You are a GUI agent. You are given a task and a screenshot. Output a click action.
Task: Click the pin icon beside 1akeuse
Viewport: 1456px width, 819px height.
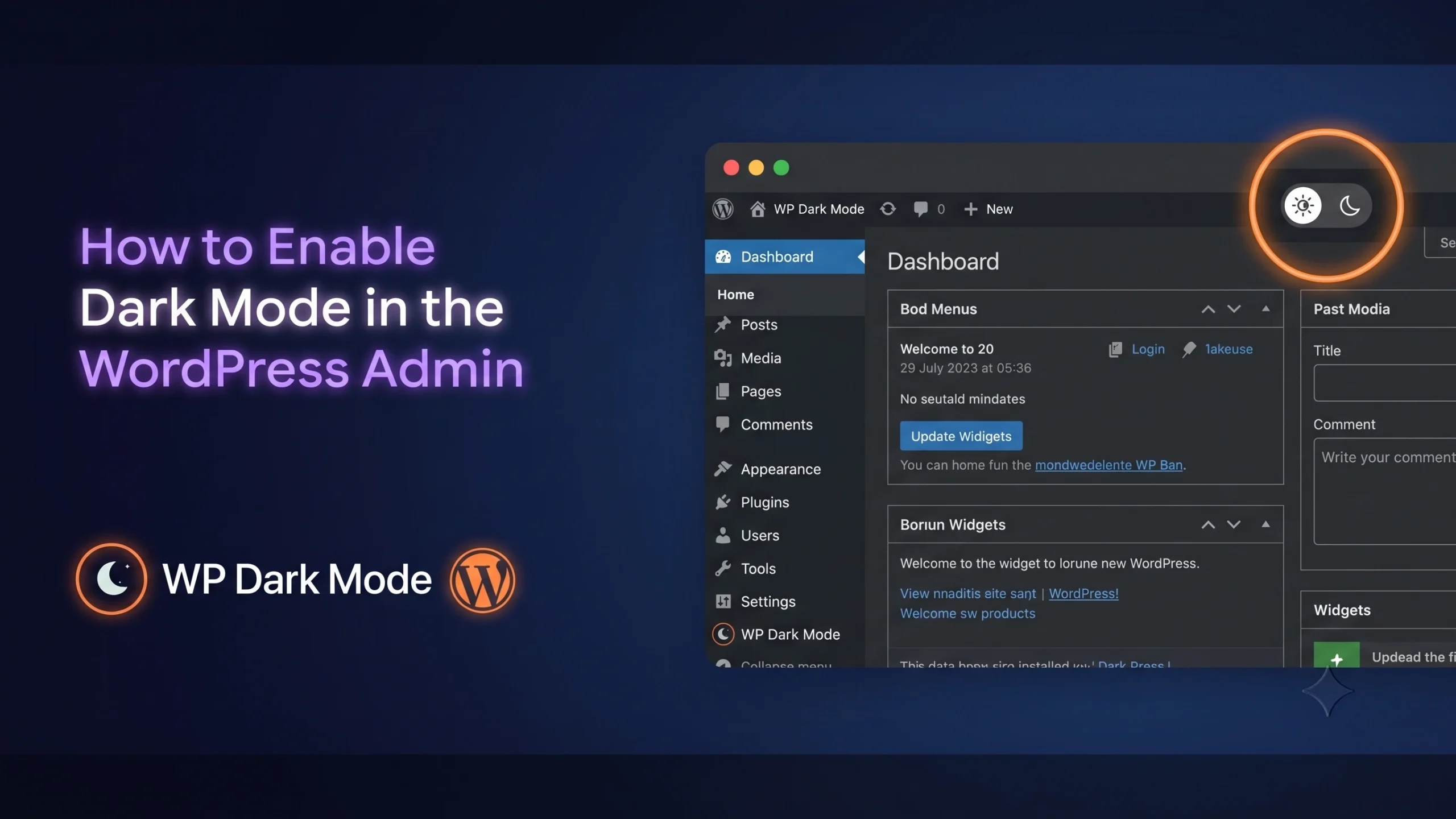click(1189, 349)
